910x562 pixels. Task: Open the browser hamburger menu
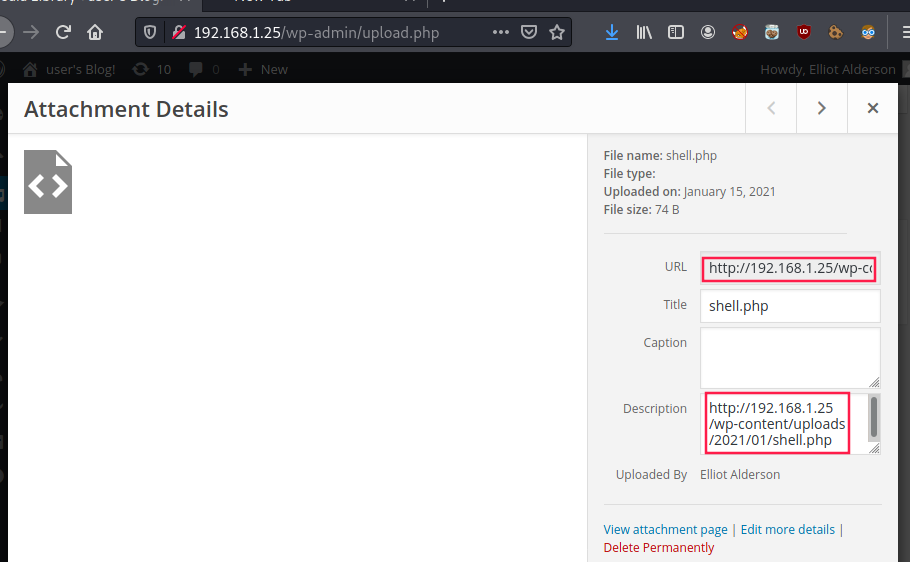(x=904, y=32)
